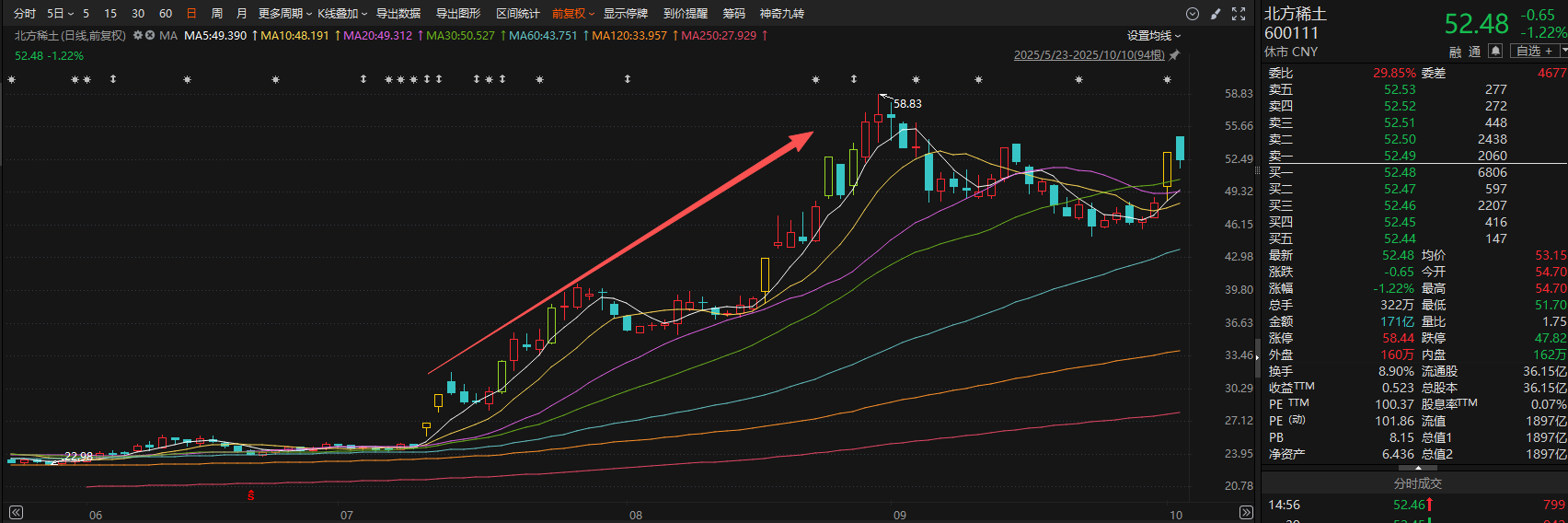Click the 导出数据 button
Screen dimensions: 1568x523
pyautogui.click(x=398, y=14)
